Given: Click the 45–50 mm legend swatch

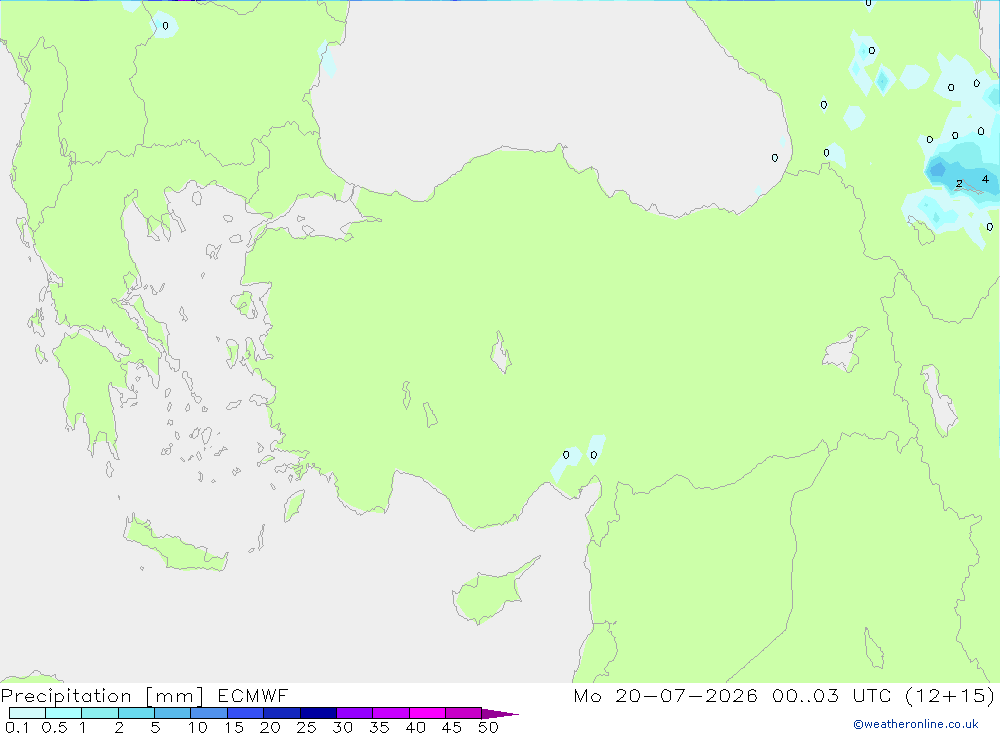Looking at the screenshot, I should click(463, 713).
